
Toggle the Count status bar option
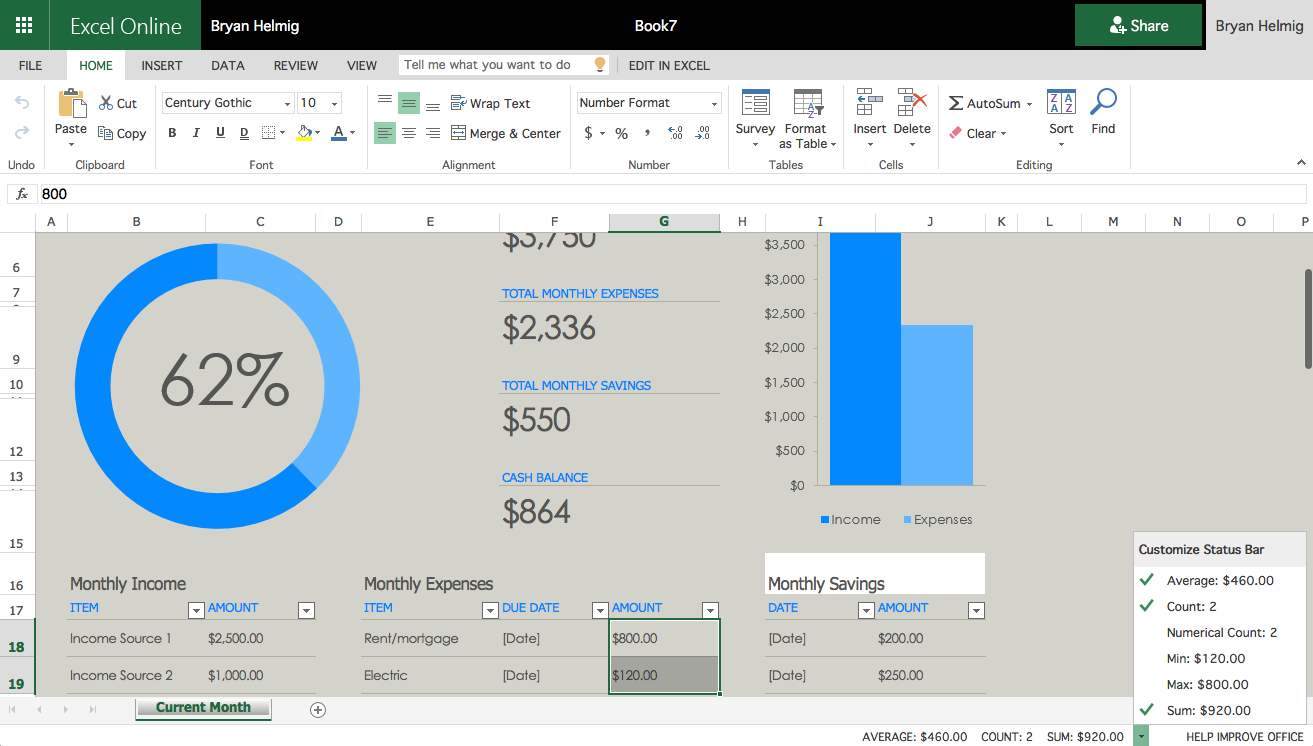point(1191,606)
